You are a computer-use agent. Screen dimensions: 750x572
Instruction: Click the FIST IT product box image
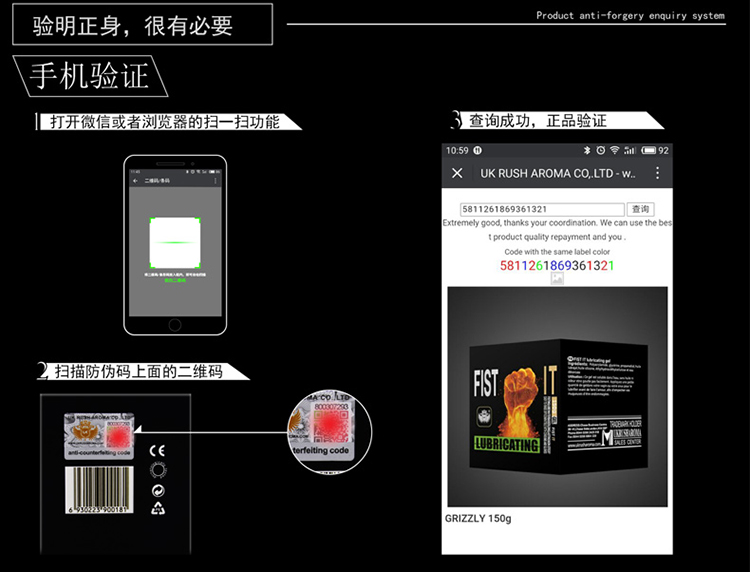[x=557, y=397]
